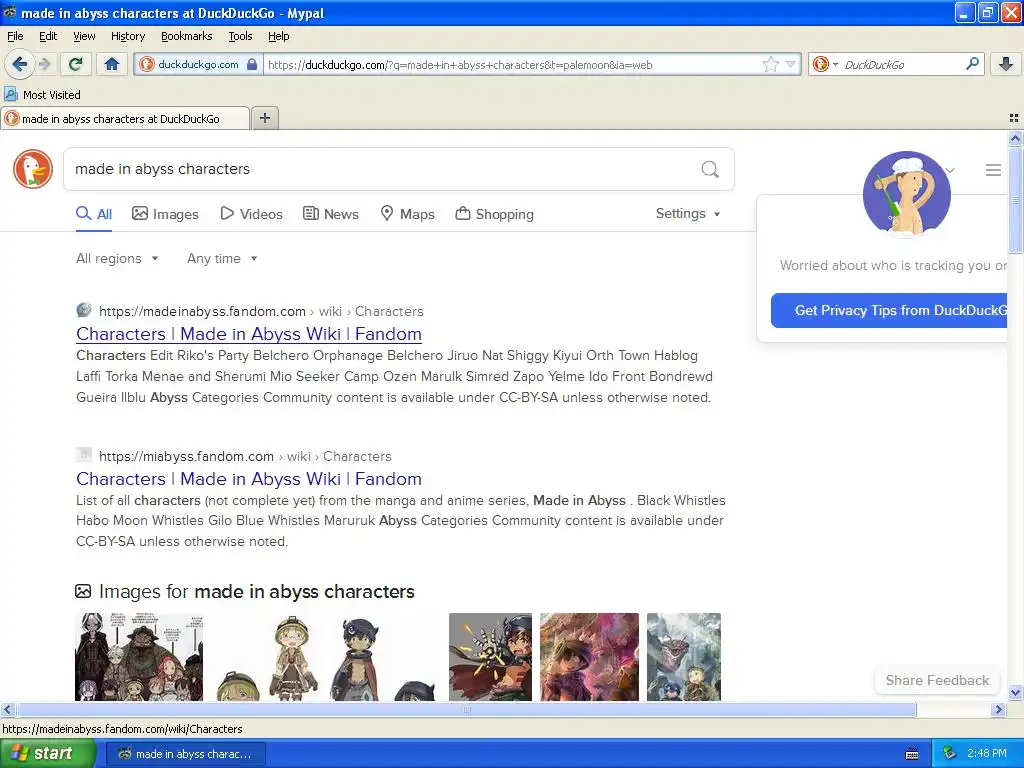Select the All results tab
The image size is (1024, 768).
[94, 214]
